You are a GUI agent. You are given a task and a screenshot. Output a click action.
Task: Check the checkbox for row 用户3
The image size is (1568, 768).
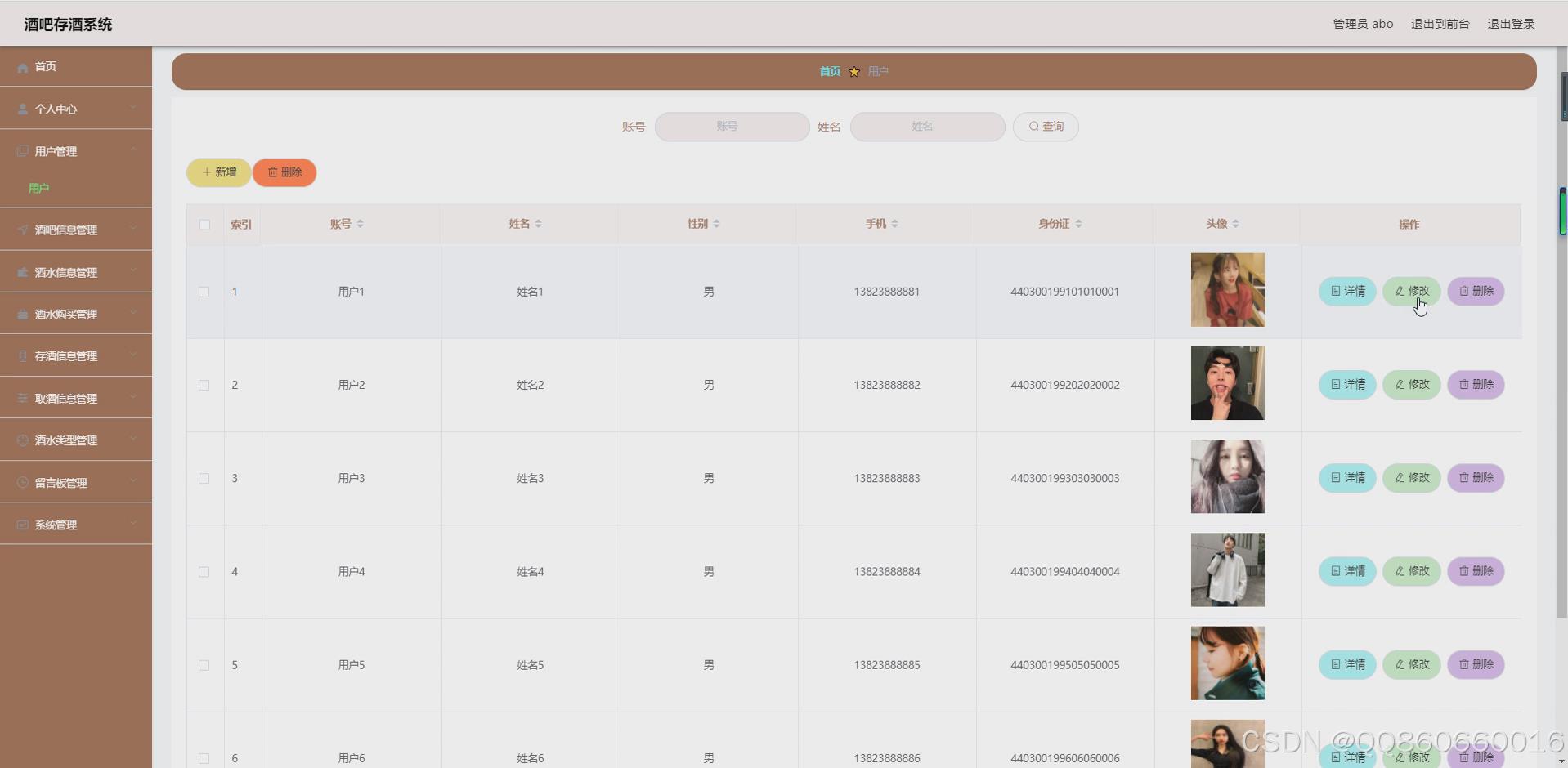pyautogui.click(x=204, y=479)
